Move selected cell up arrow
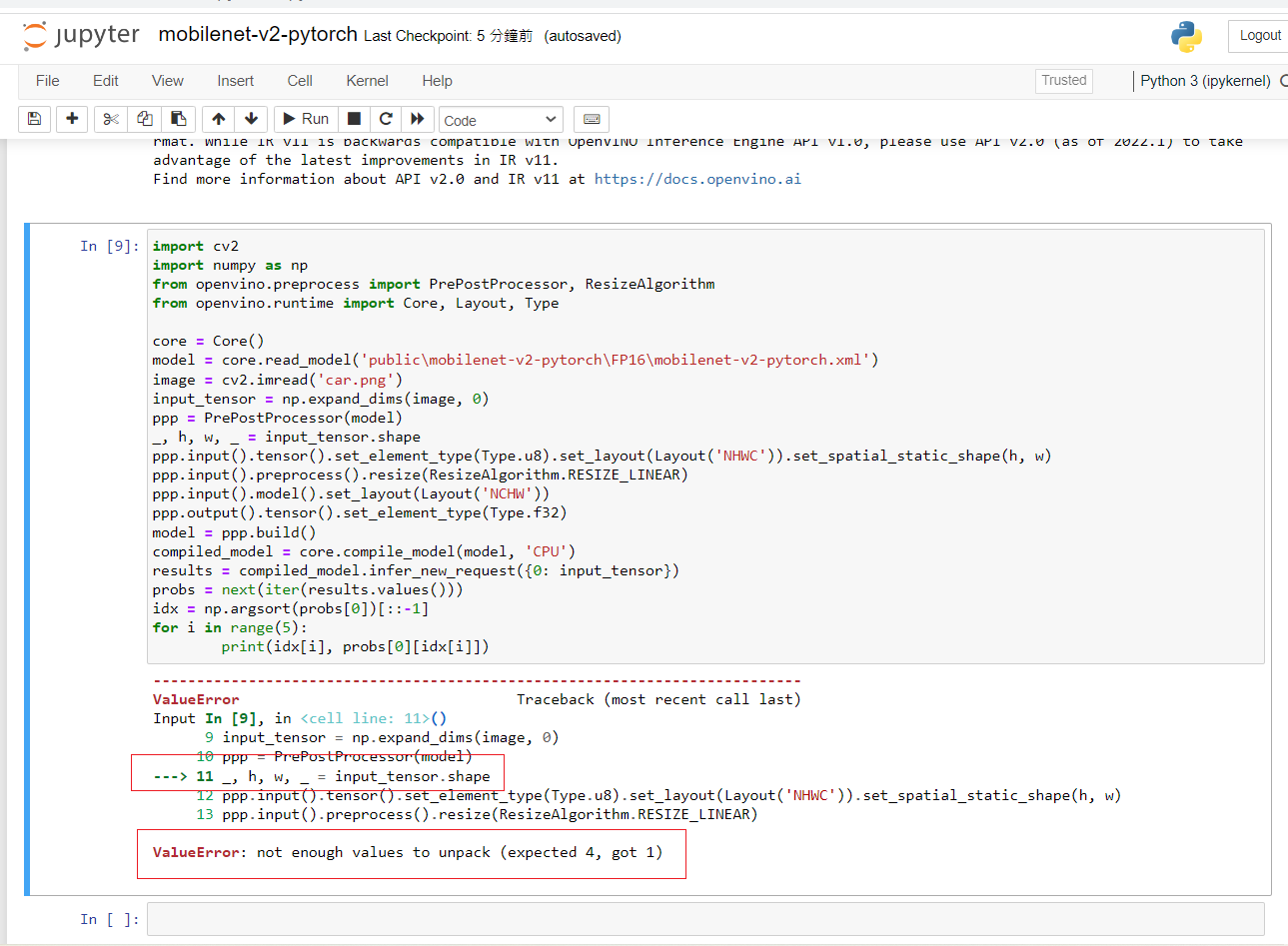The height and width of the screenshot is (946, 1288). [x=219, y=119]
